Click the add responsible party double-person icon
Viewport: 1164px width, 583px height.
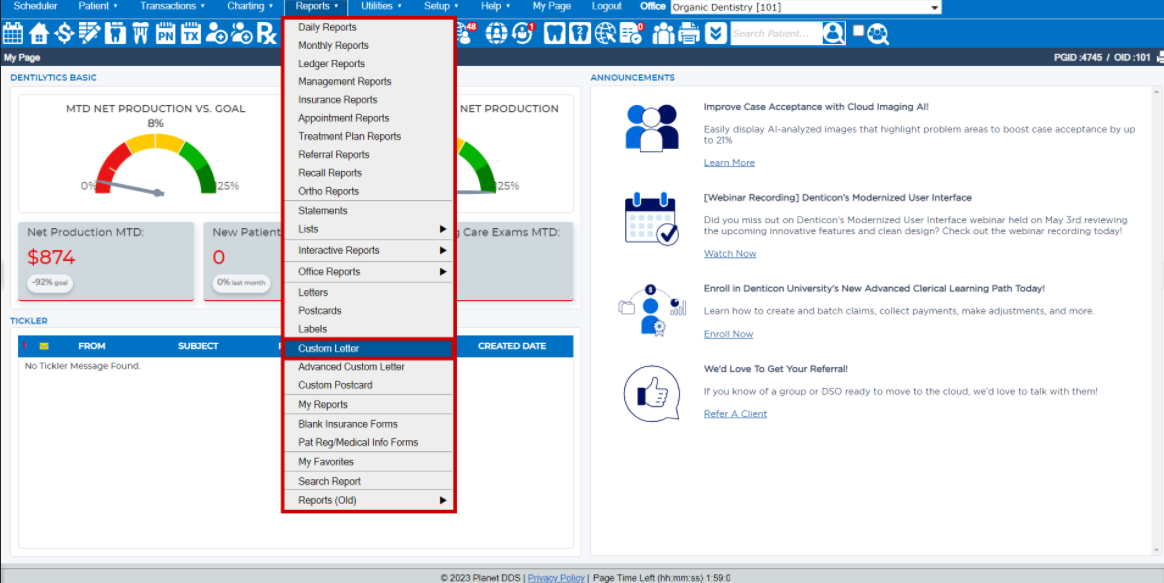point(242,33)
